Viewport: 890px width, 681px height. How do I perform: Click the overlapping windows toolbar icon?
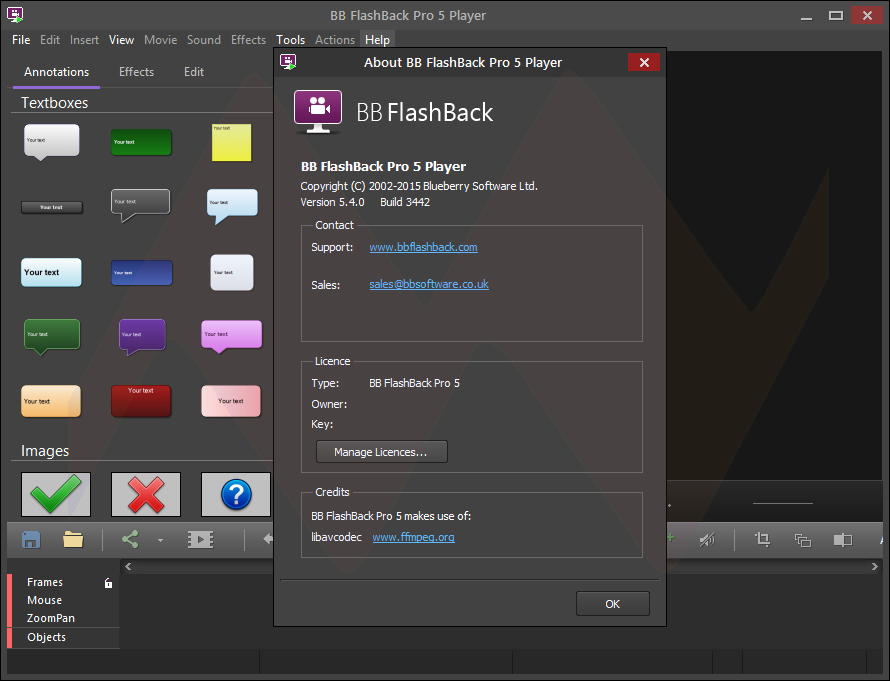[803, 540]
